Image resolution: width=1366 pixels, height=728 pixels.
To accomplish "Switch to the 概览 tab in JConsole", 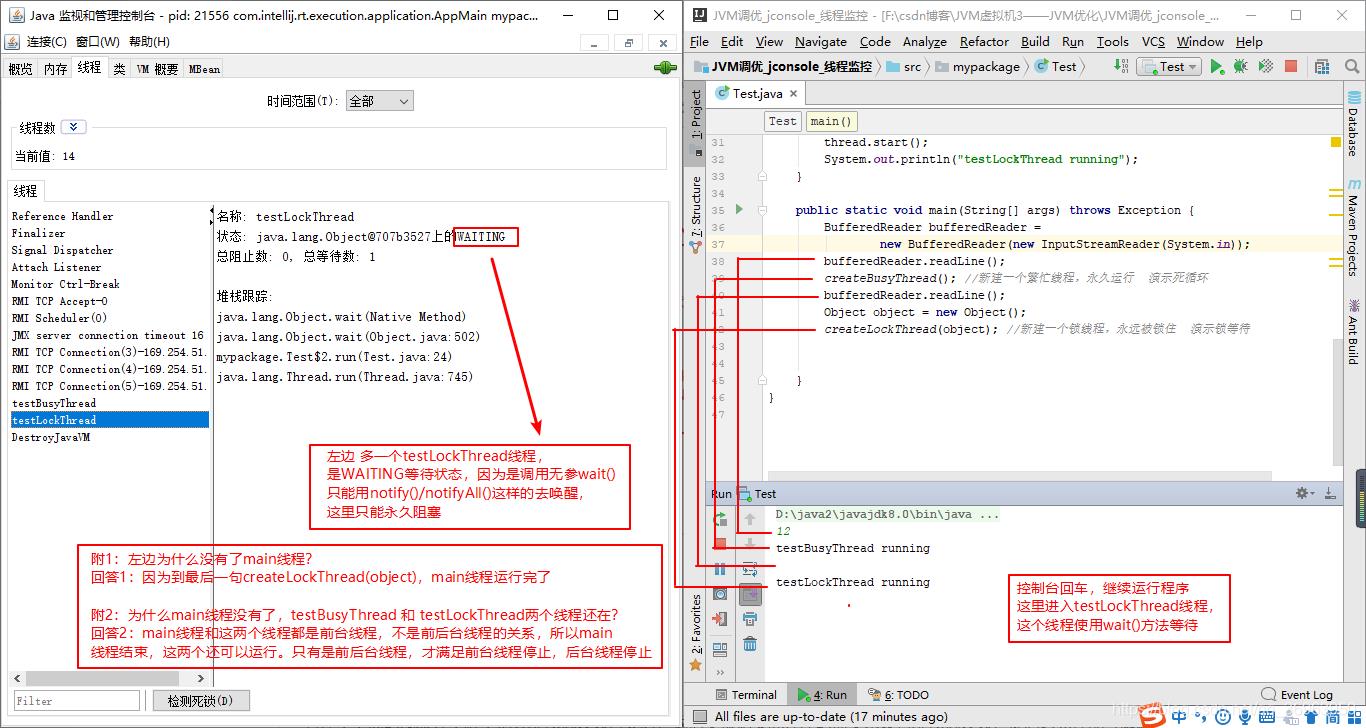I will (x=20, y=69).
